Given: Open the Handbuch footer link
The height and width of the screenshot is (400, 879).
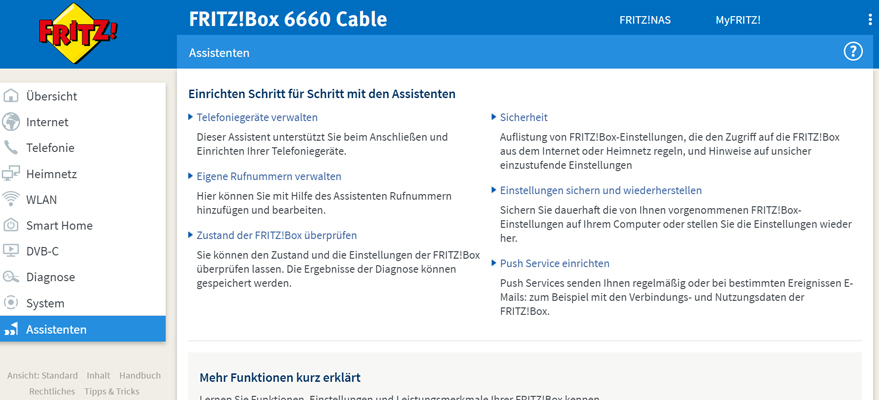Looking at the screenshot, I should coord(140,375).
